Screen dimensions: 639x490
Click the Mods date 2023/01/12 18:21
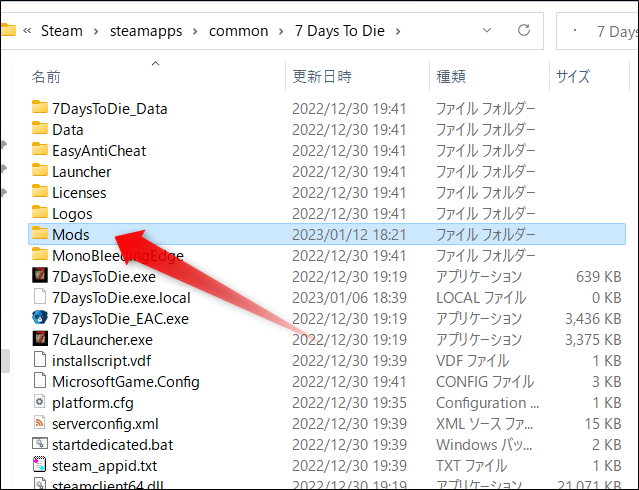pyautogui.click(x=349, y=235)
